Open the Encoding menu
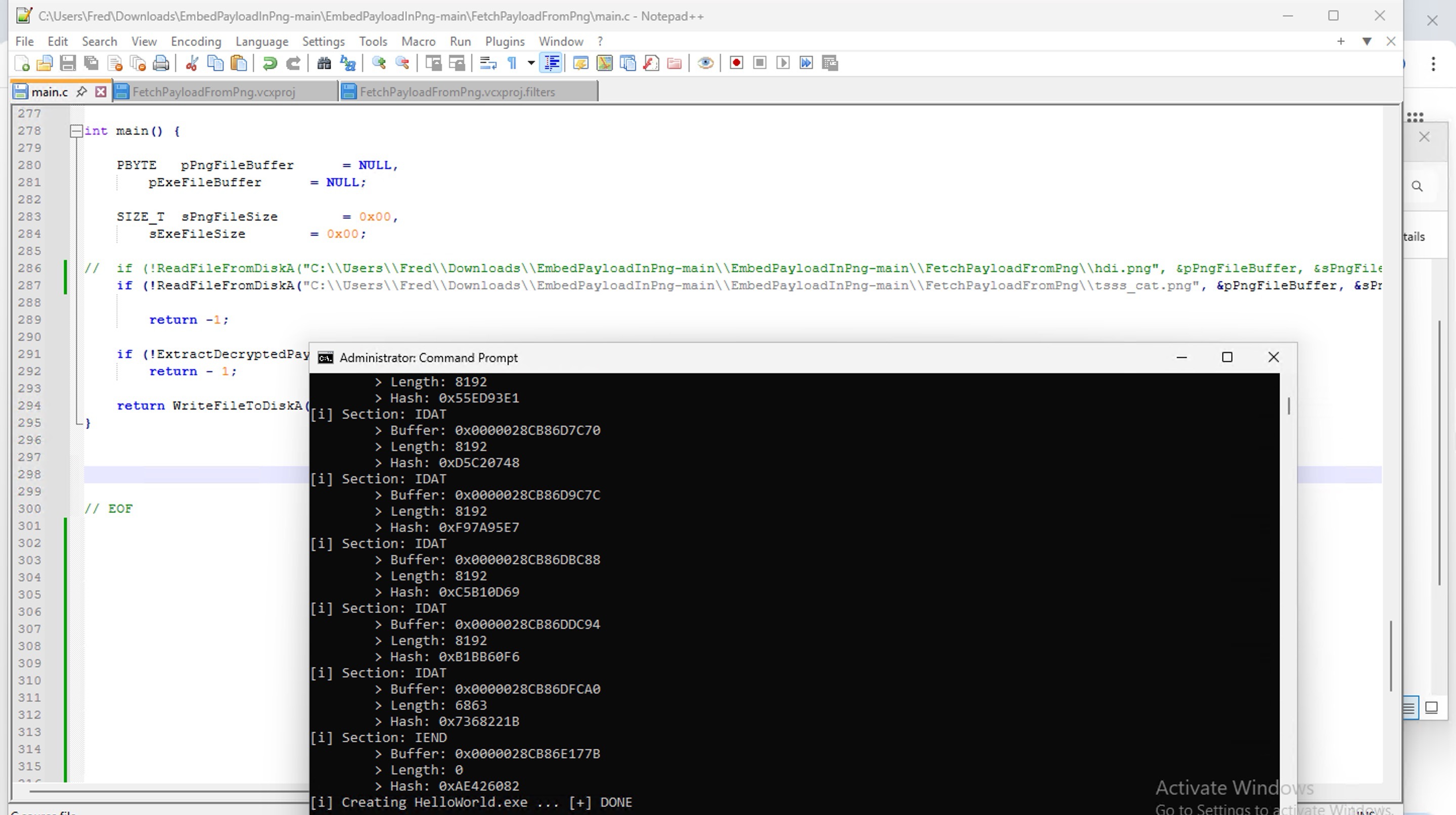This screenshot has width=1456, height=815. click(x=196, y=41)
